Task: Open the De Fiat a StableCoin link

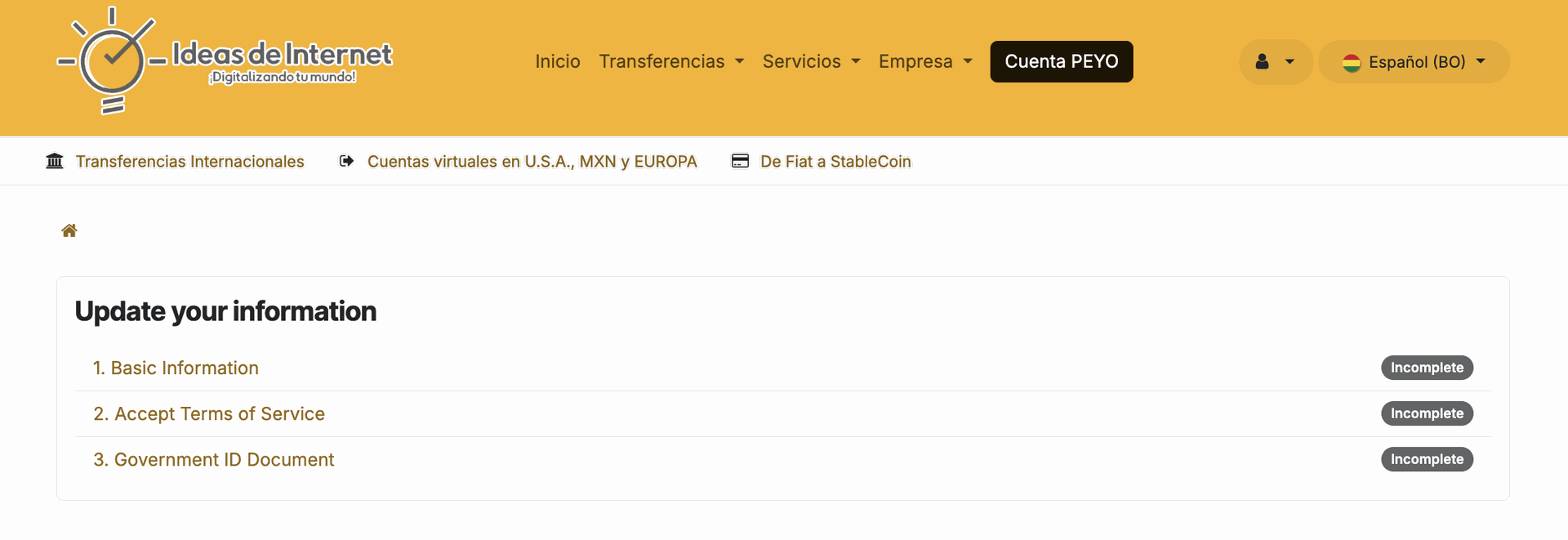Action: (x=835, y=162)
